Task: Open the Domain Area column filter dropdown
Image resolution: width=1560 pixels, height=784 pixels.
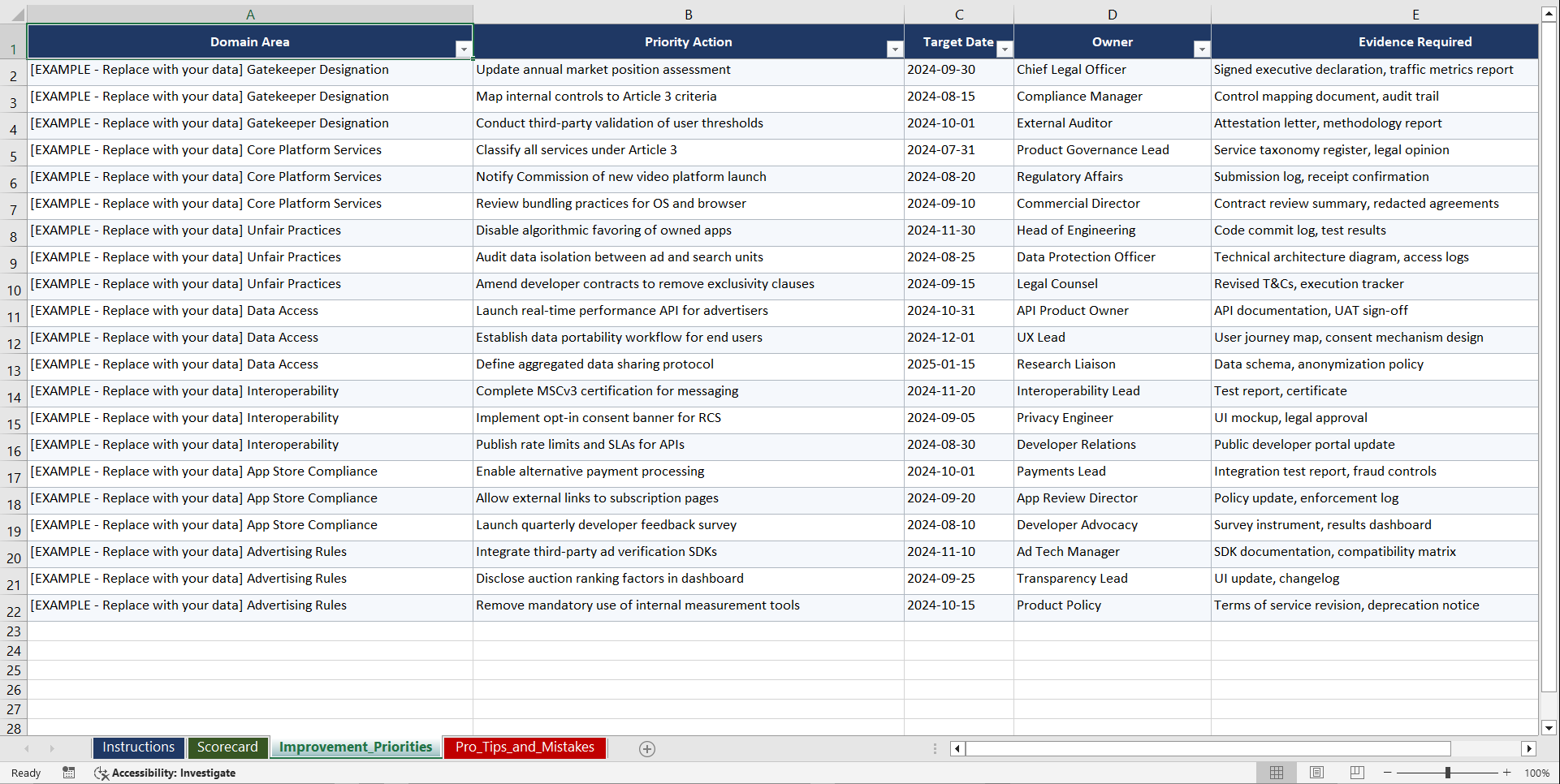Action: tap(464, 50)
